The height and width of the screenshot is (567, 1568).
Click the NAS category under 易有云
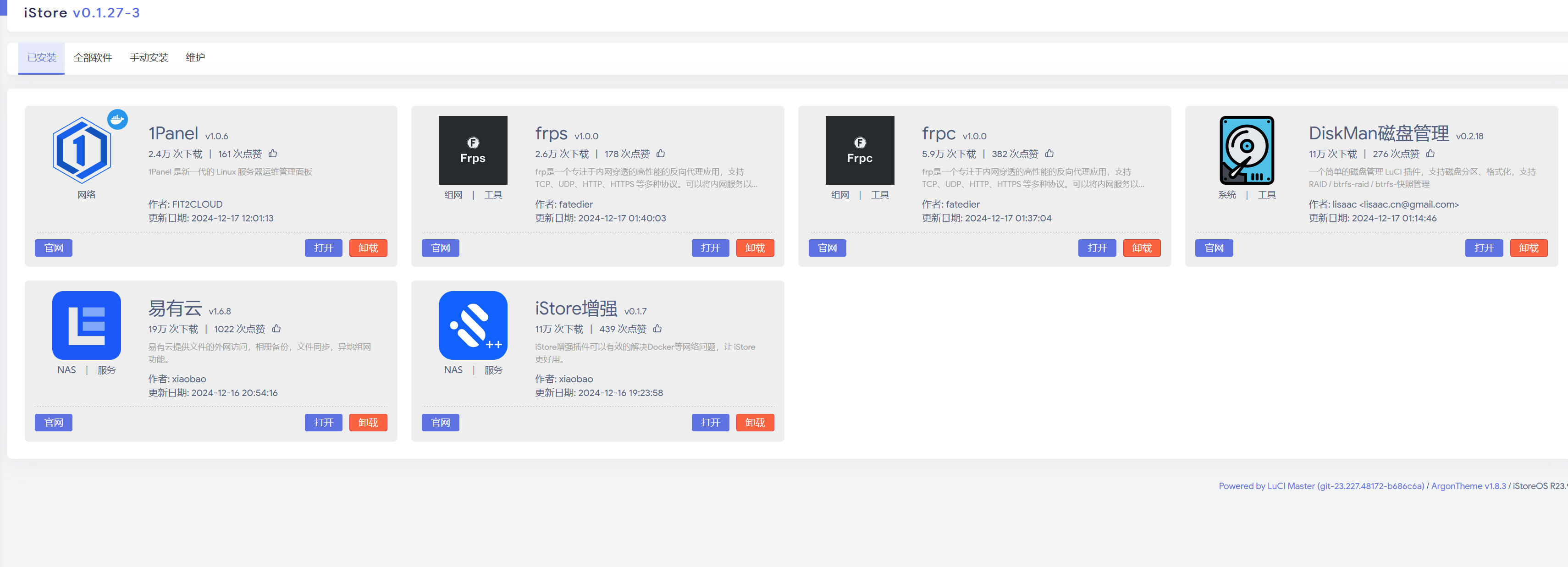pyautogui.click(x=66, y=370)
